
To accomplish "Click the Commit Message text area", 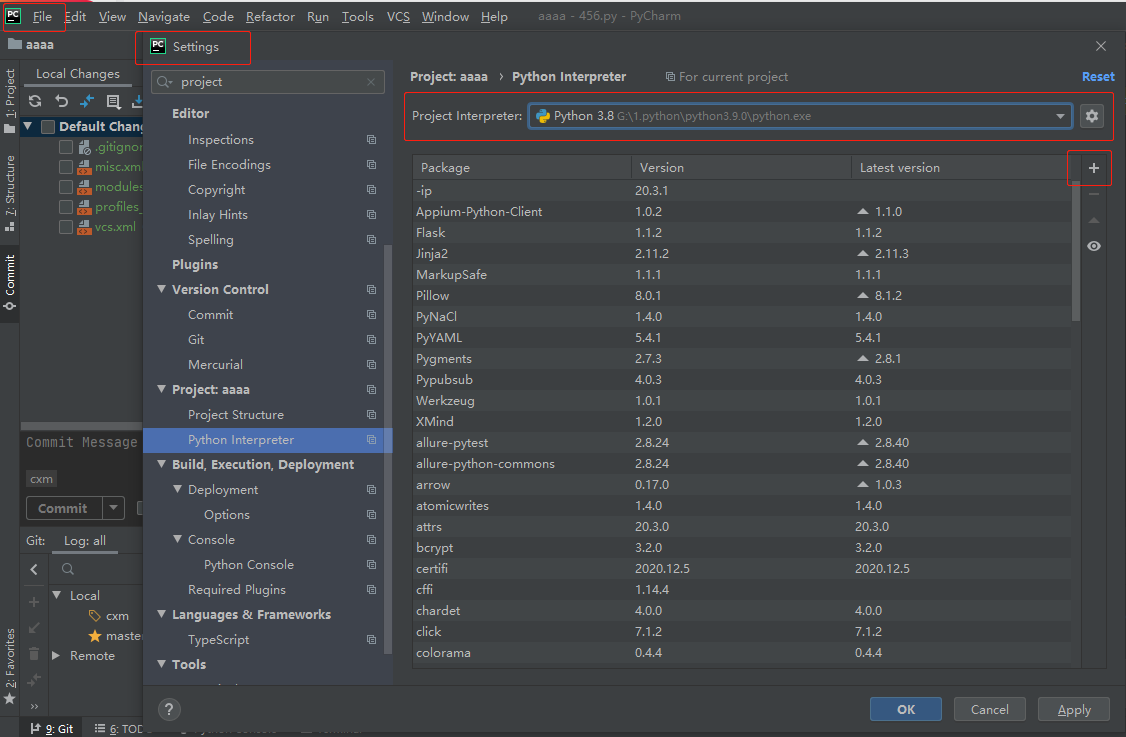I will point(81,442).
